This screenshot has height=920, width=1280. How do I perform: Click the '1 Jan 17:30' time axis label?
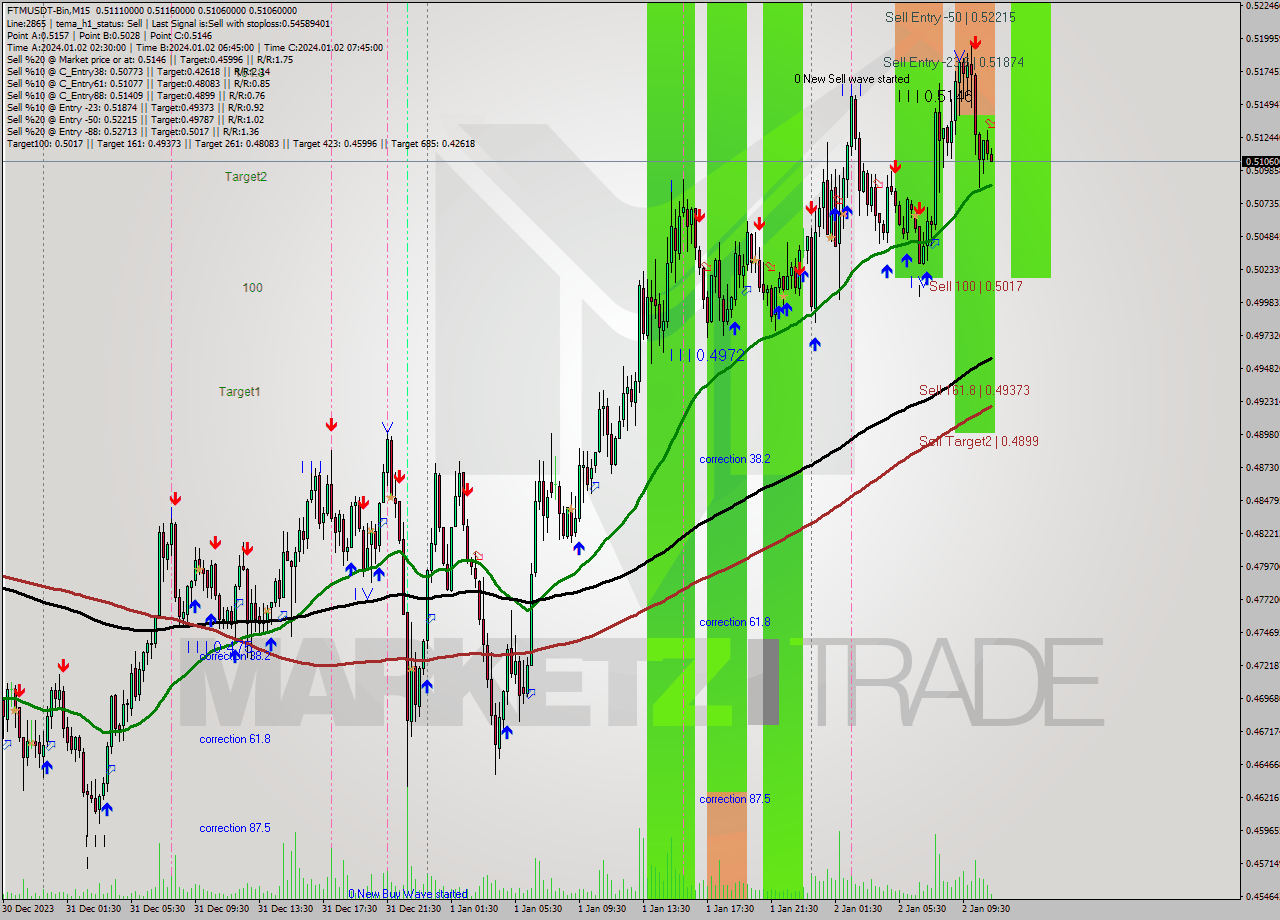(730, 909)
